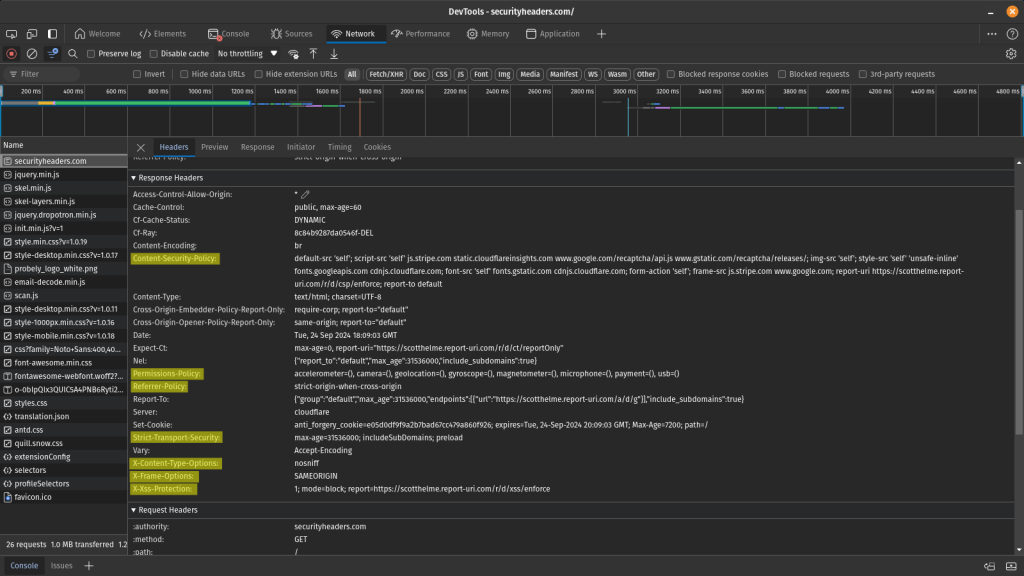This screenshot has height=576, width=1024.
Task: Collapse the Response Headers section
Action: [134, 177]
